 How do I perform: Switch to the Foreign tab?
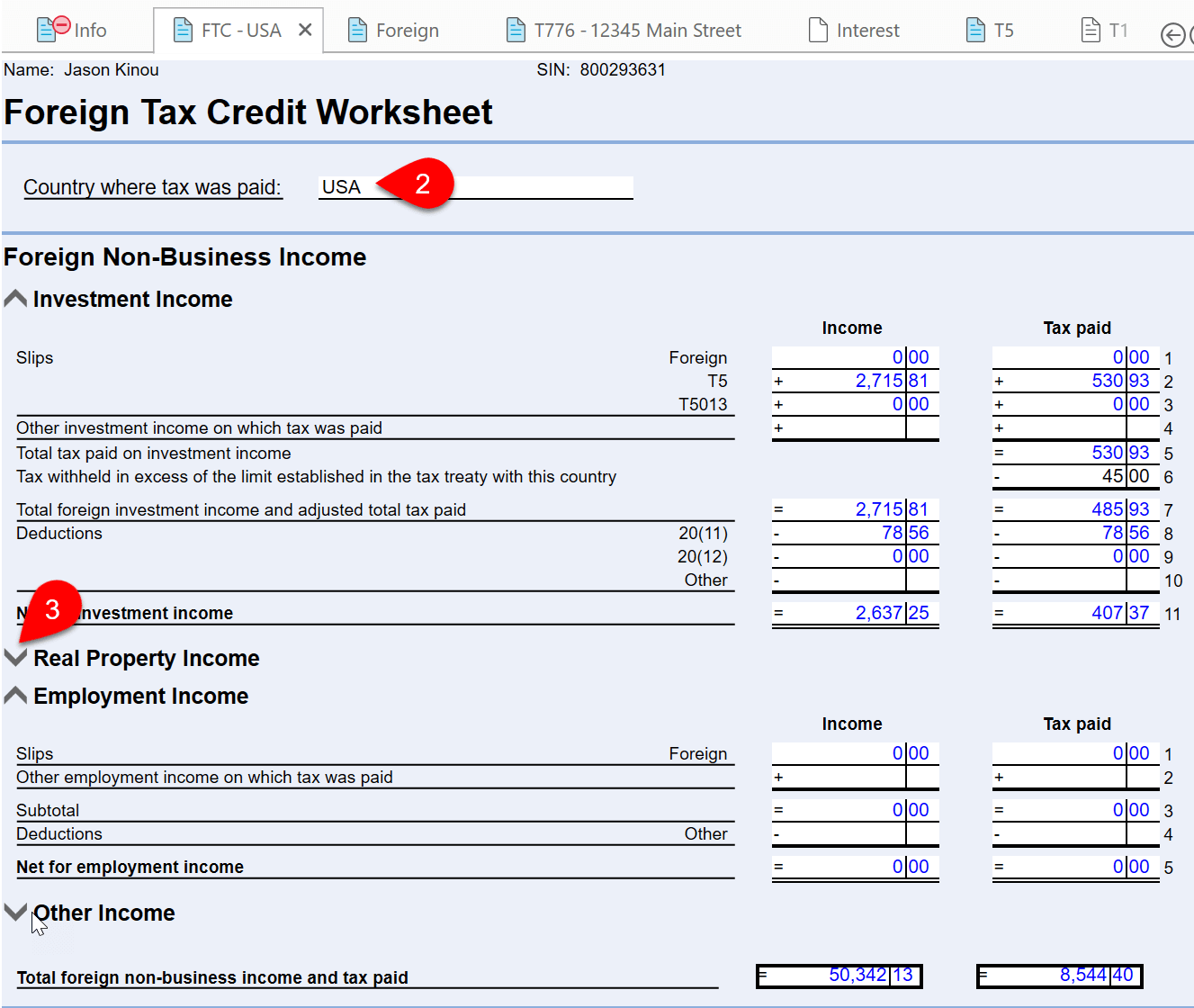[x=406, y=29]
